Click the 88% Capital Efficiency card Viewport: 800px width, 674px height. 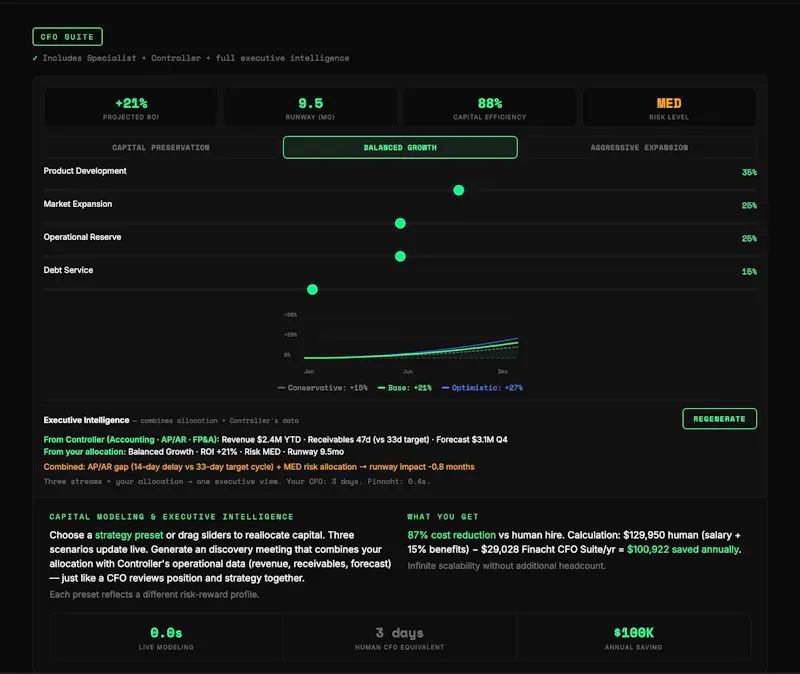pyautogui.click(x=490, y=107)
